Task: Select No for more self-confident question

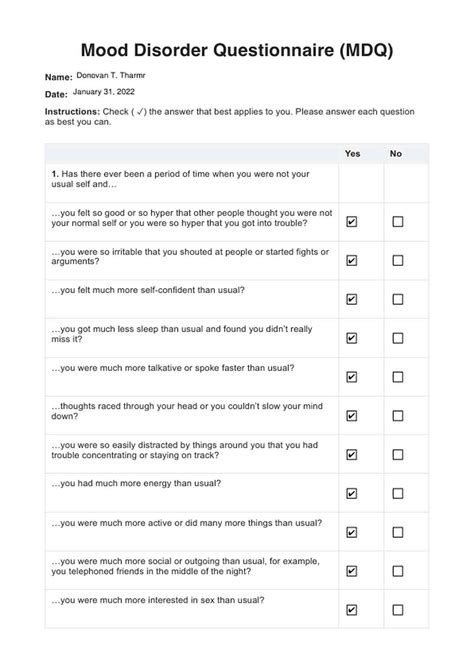Action: coord(397,300)
